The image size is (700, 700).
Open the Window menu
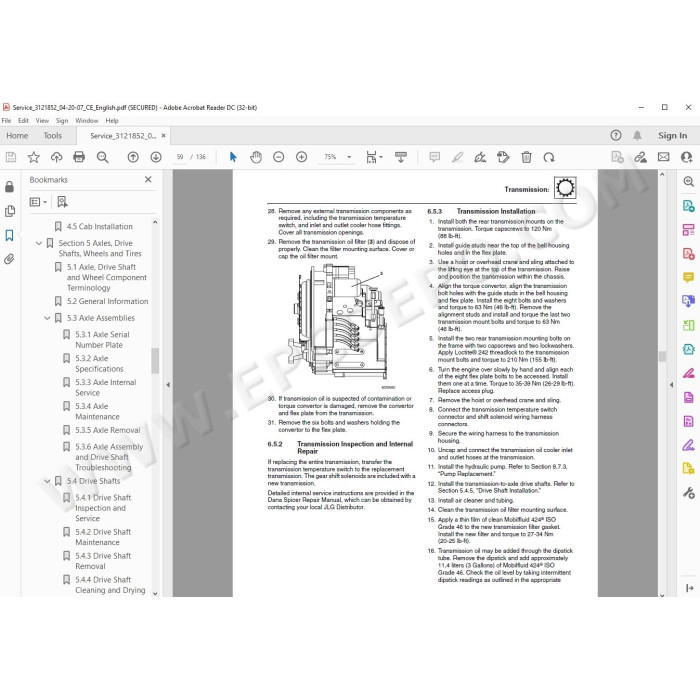tap(87, 121)
